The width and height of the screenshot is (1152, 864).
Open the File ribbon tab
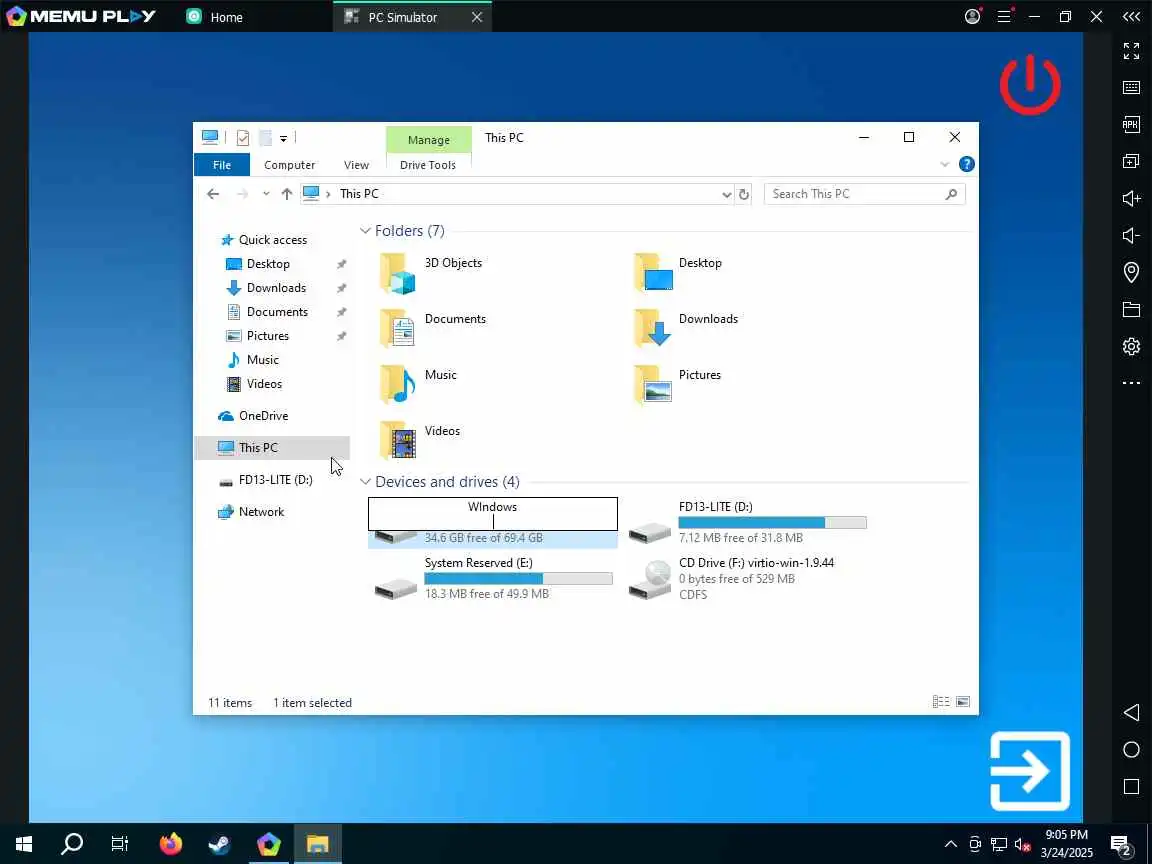(x=222, y=165)
